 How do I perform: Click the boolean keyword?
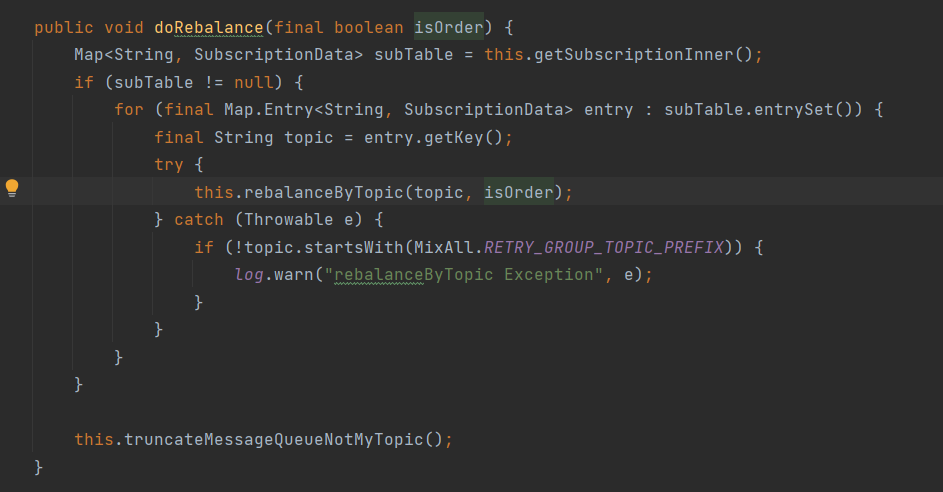pyautogui.click(x=368, y=28)
